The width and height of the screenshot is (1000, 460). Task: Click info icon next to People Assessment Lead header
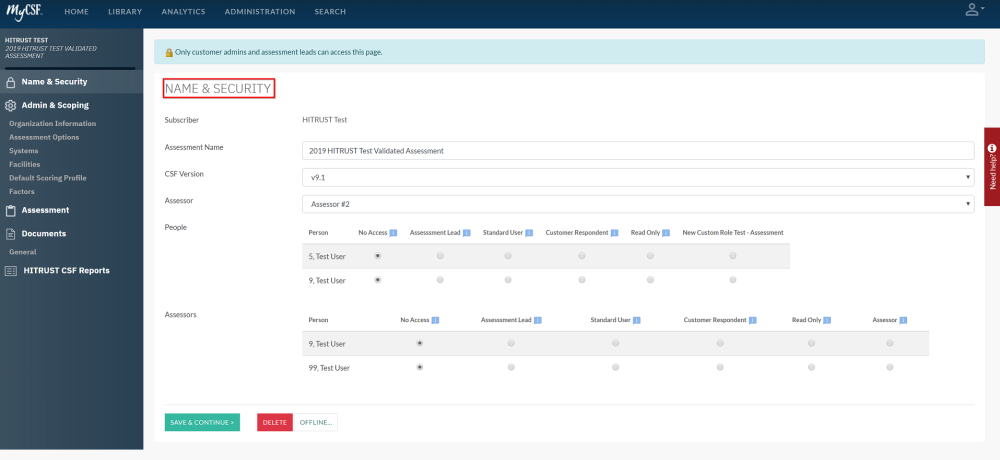467,233
